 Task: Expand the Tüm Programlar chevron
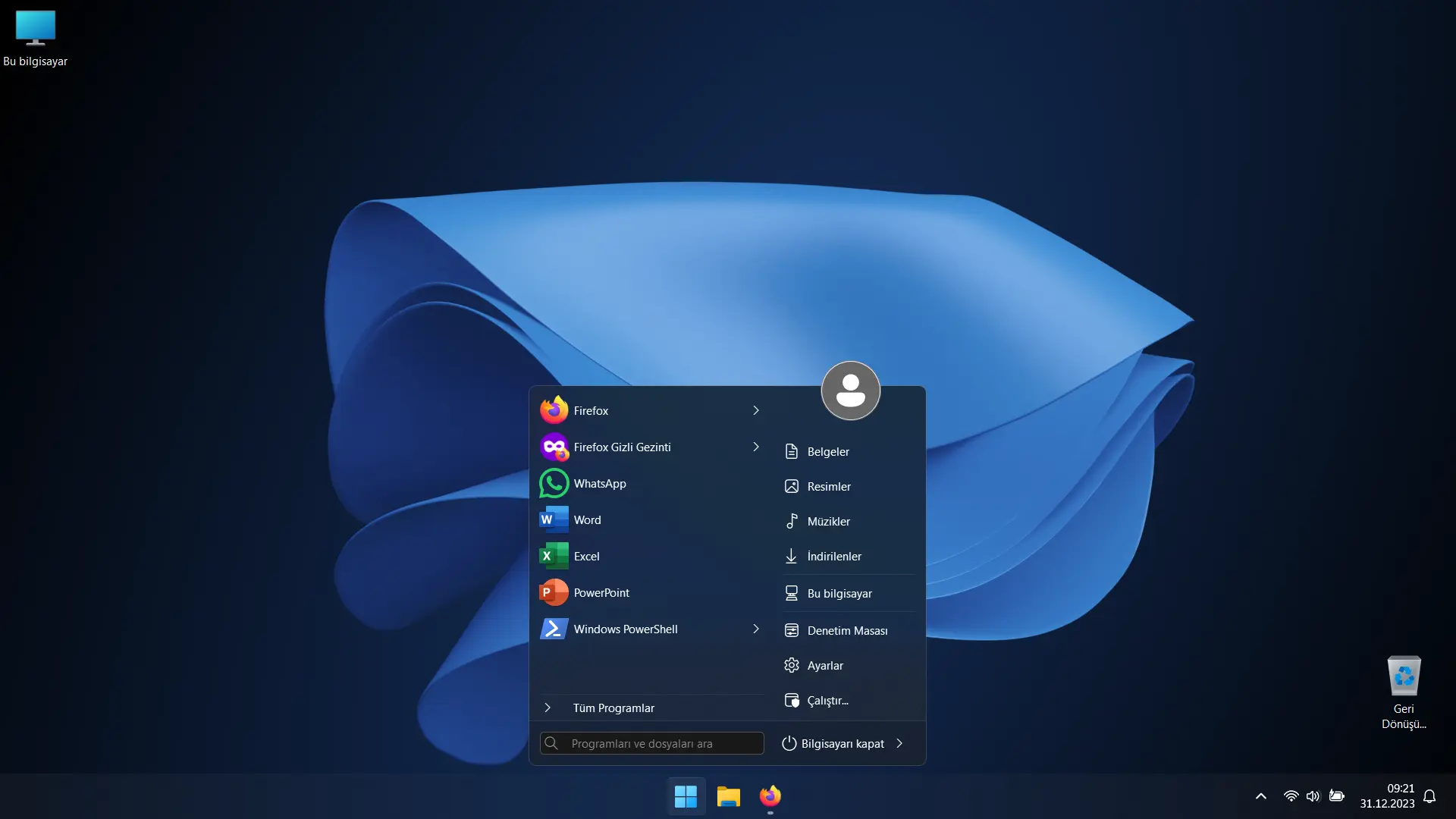click(548, 708)
